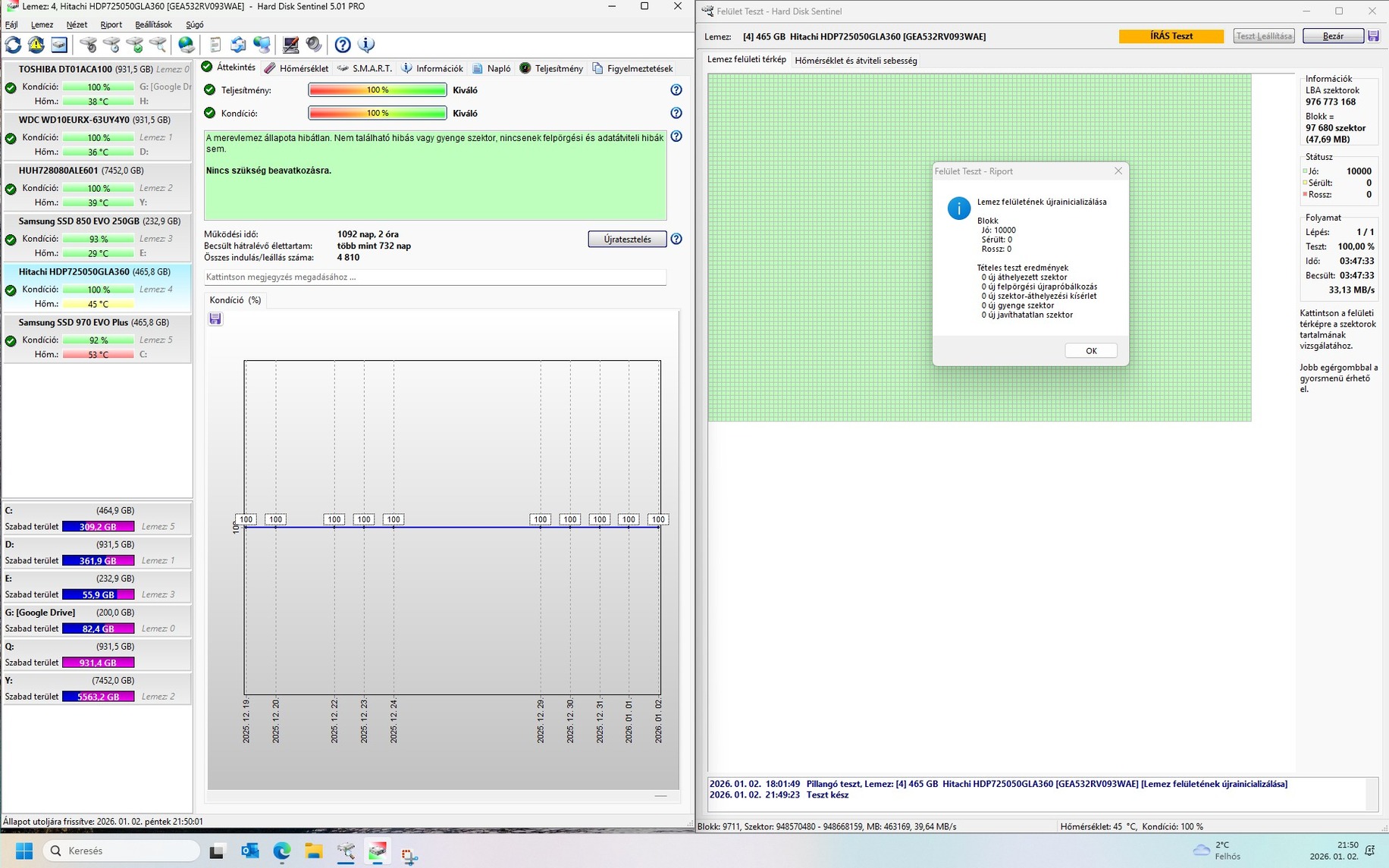Image resolution: width=1389 pixels, height=868 pixels.
Task: Switch to the Napló tab
Action: click(x=491, y=68)
